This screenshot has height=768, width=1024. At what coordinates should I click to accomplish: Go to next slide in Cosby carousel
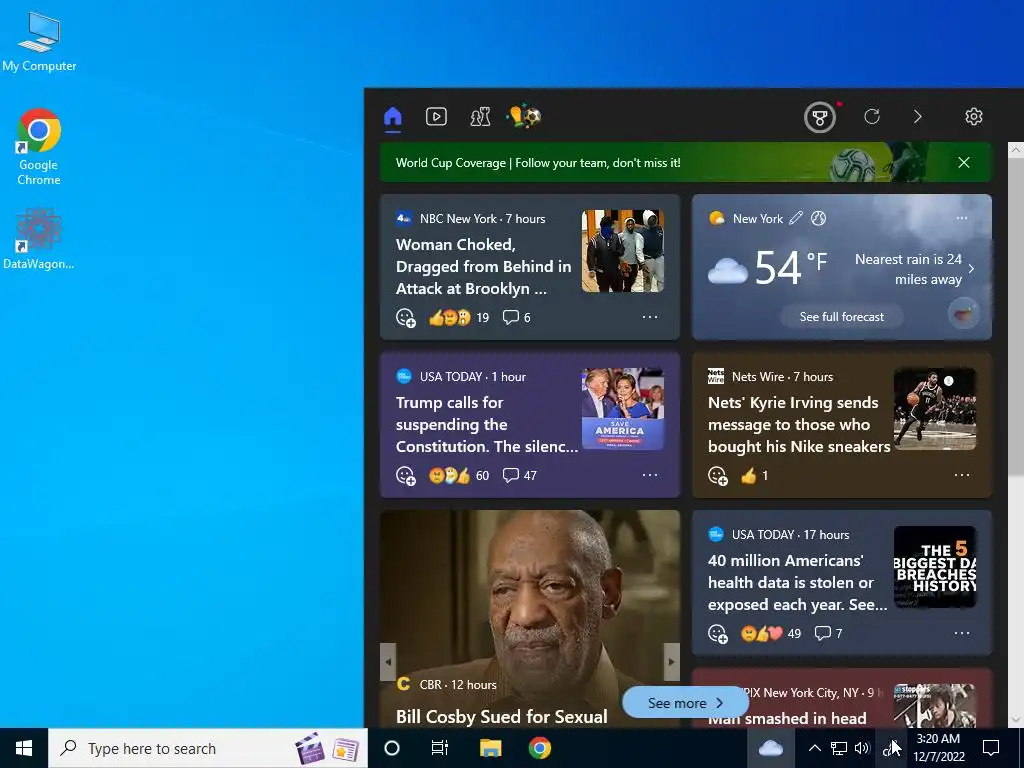[x=672, y=662]
